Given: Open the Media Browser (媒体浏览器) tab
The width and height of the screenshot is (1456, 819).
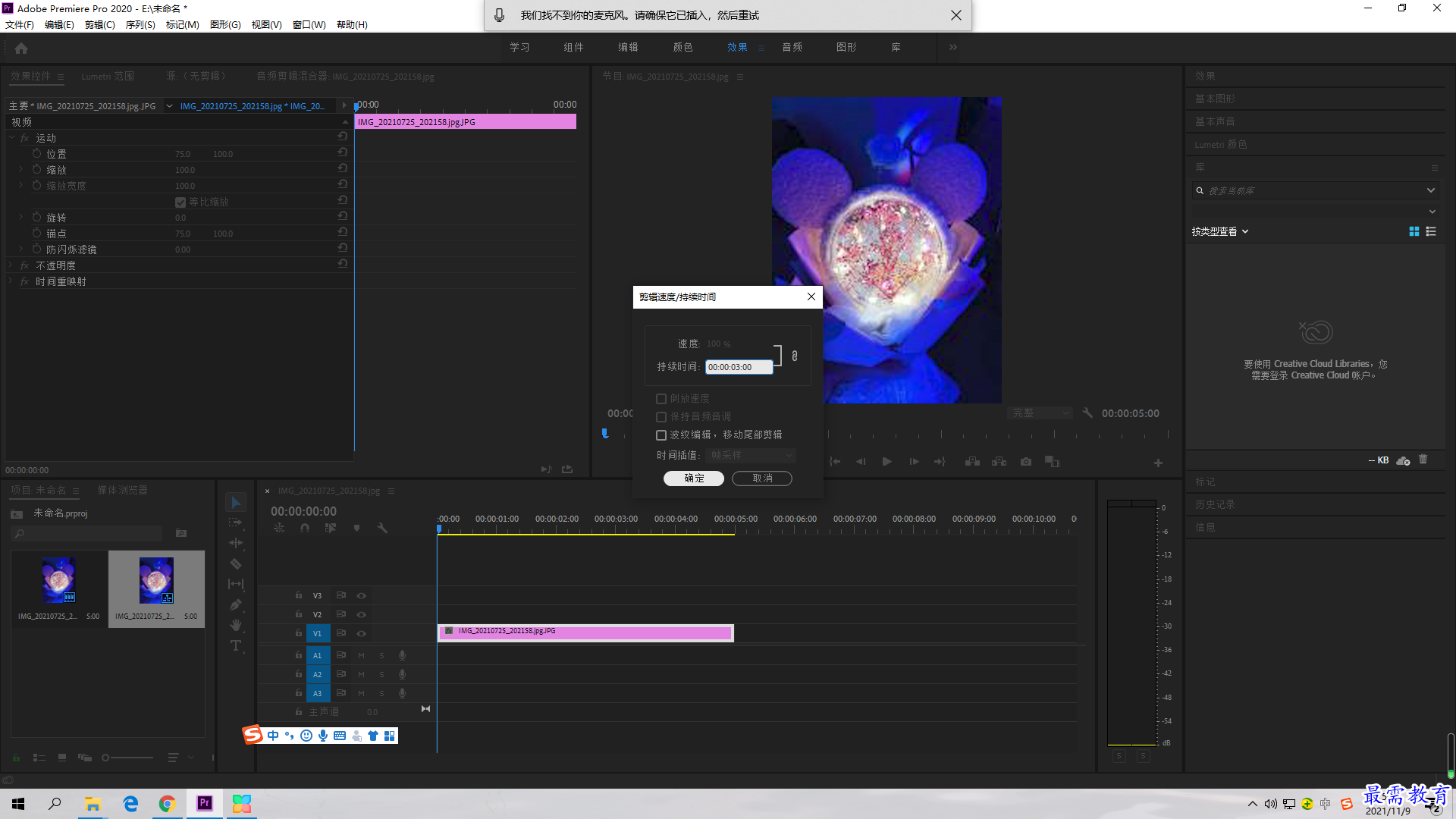Looking at the screenshot, I should click(122, 491).
